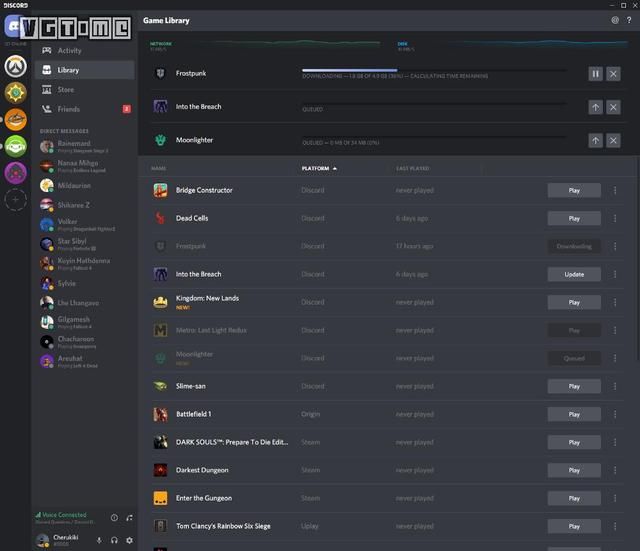Image resolution: width=640 pixels, height=551 pixels.
Task: Disconnect from the voice call
Action: [x=129, y=518]
